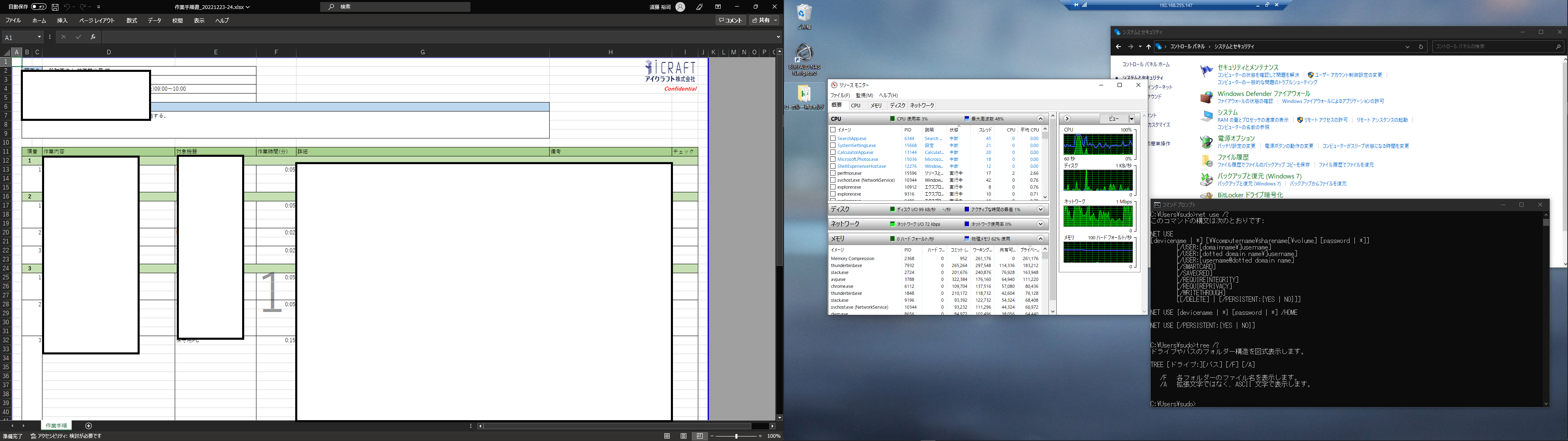Adjust the Excel zoom slider handle
This screenshot has height=441, width=1568.
[x=737, y=436]
